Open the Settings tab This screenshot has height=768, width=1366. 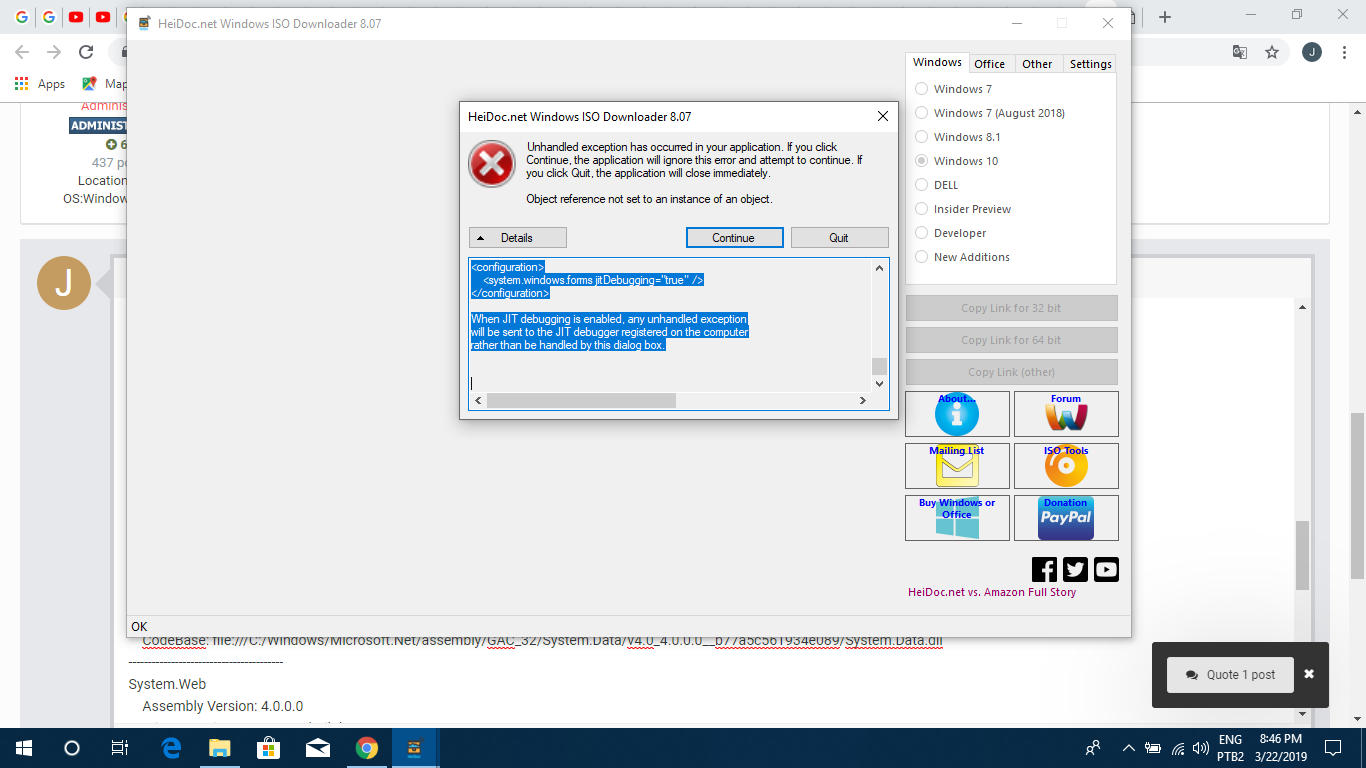(1090, 64)
